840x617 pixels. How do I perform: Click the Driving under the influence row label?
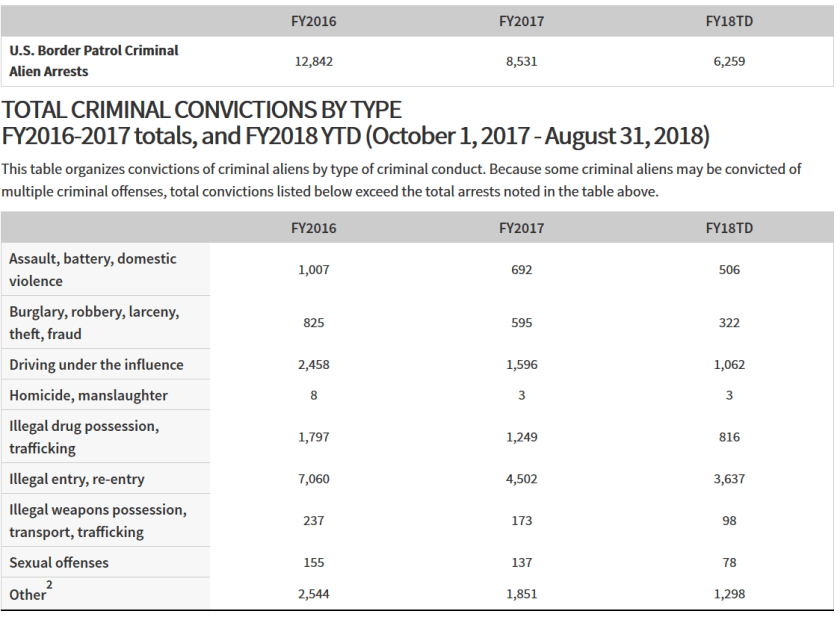(x=96, y=365)
